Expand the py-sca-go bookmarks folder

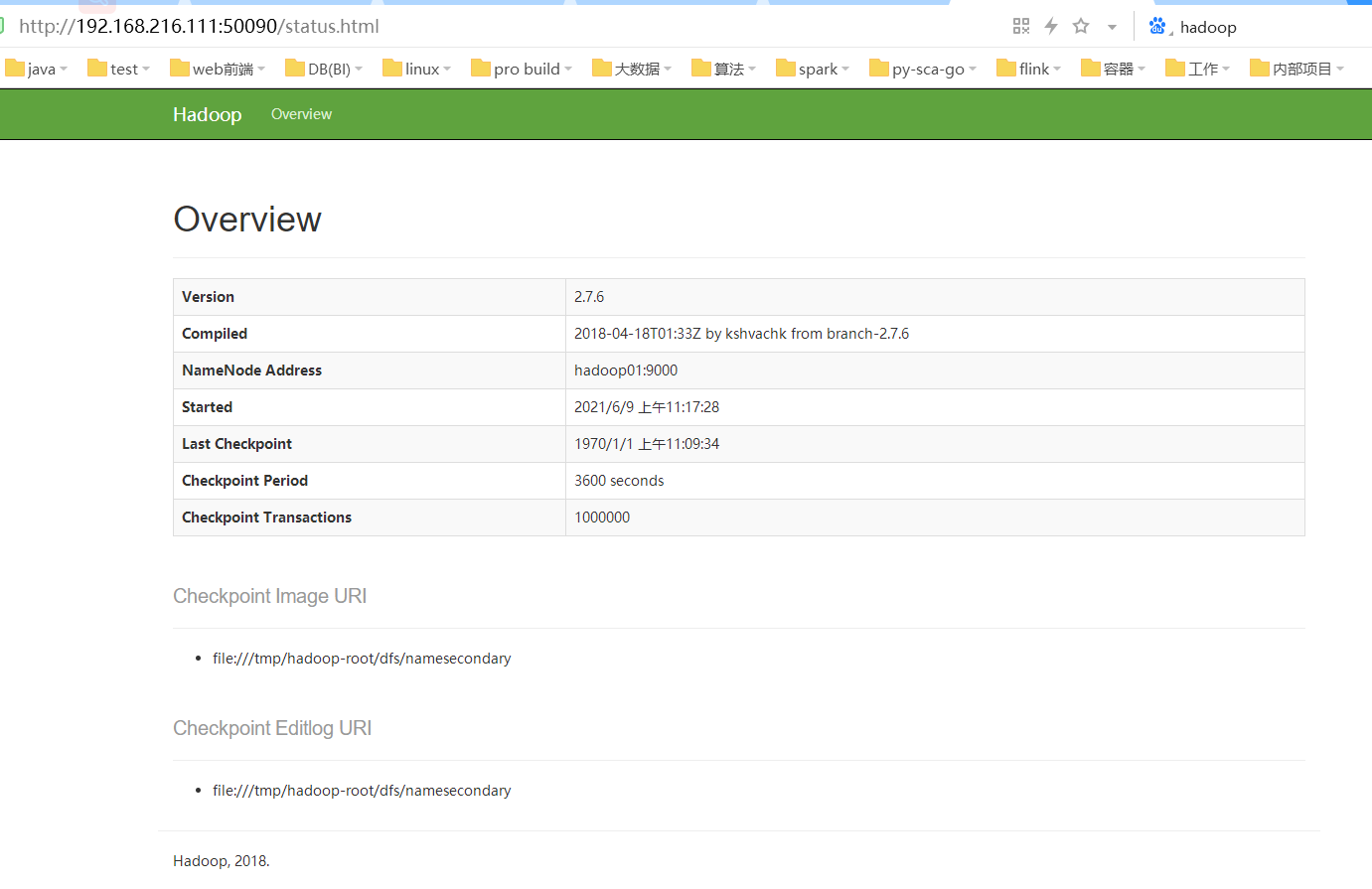click(923, 69)
